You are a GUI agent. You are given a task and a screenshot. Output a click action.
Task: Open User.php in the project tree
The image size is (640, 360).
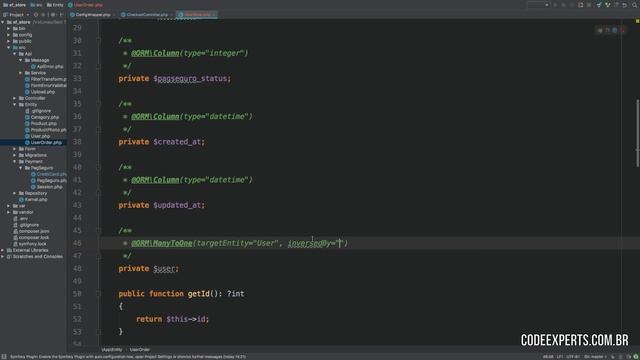pos(38,136)
